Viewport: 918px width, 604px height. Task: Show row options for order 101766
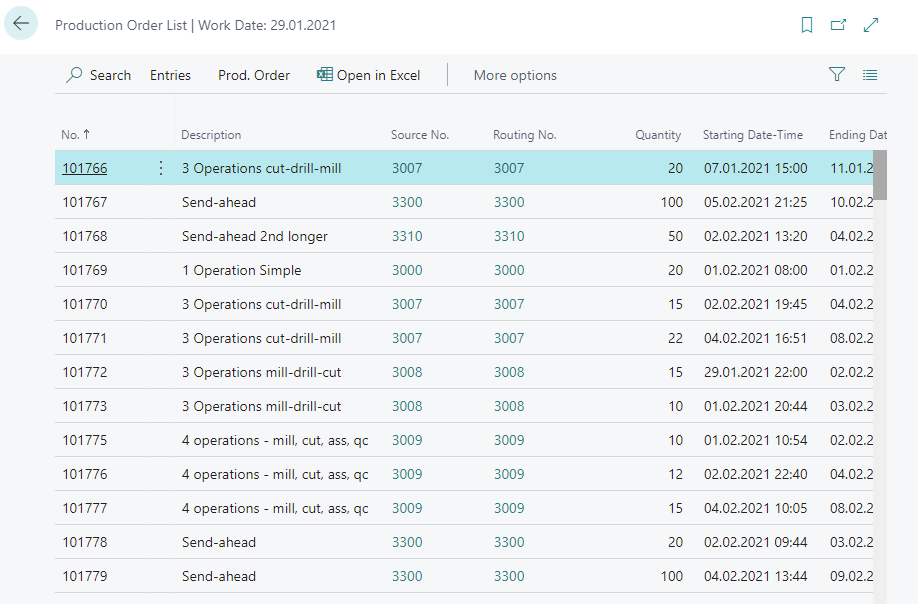click(x=161, y=168)
